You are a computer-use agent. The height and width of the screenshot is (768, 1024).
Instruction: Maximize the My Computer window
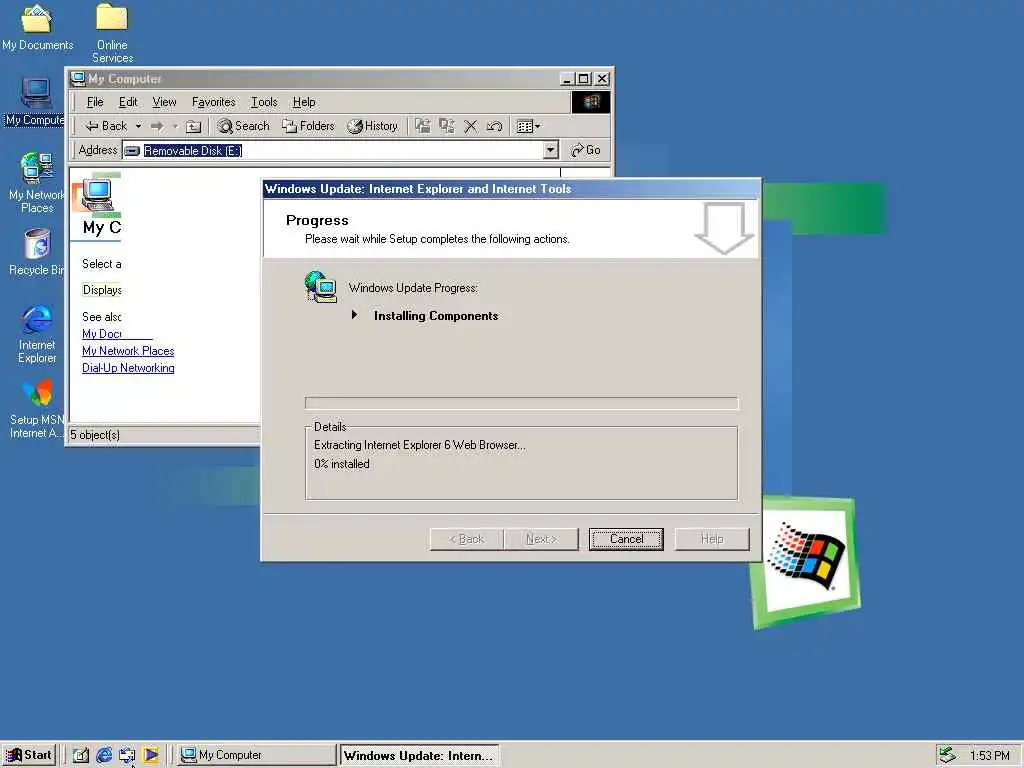click(584, 79)
